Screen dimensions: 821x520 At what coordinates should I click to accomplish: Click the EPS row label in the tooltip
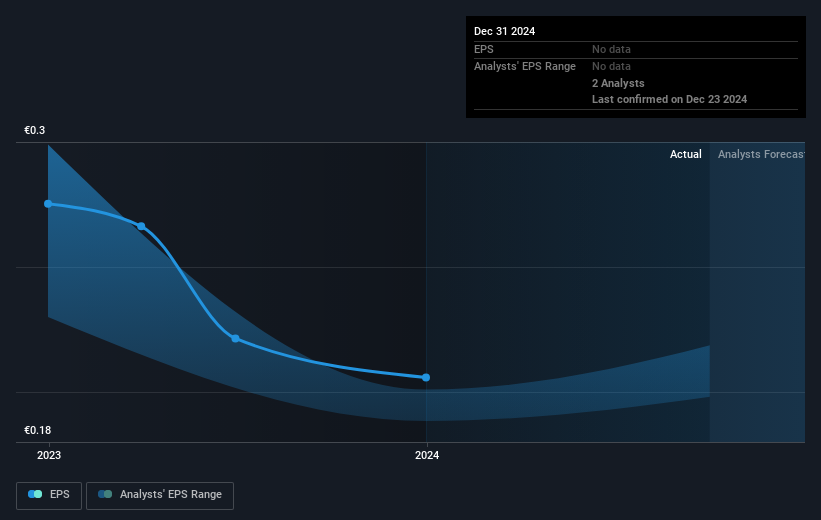484,49
